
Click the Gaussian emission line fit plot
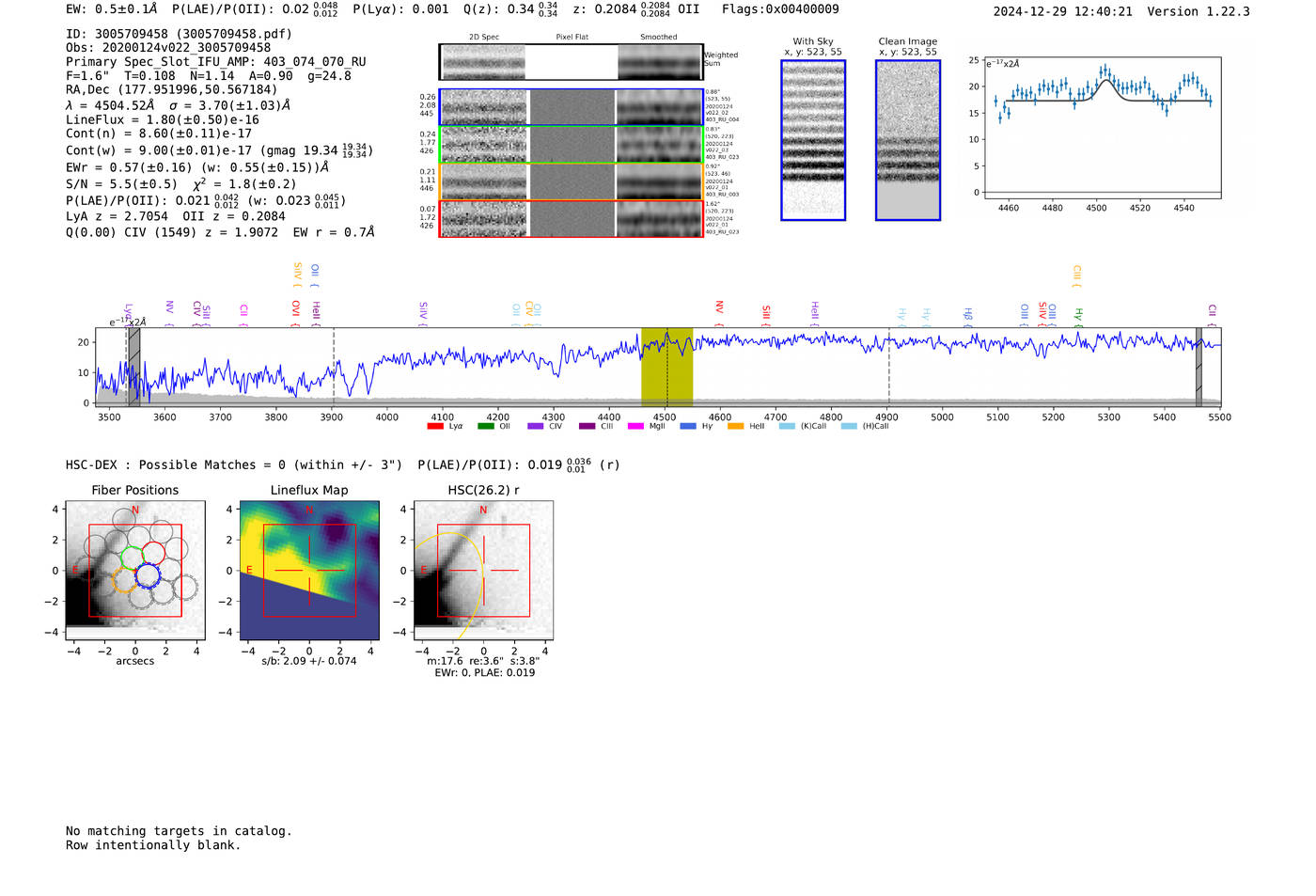1102,128
